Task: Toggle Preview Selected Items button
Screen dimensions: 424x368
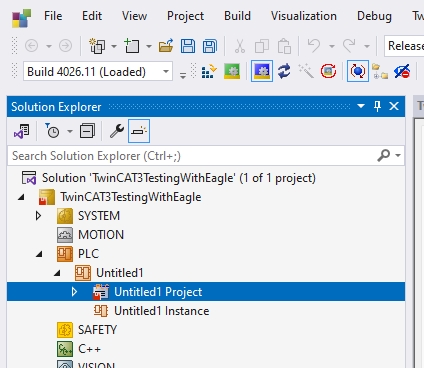Action: pyautogui.click(x=139, y=131)
